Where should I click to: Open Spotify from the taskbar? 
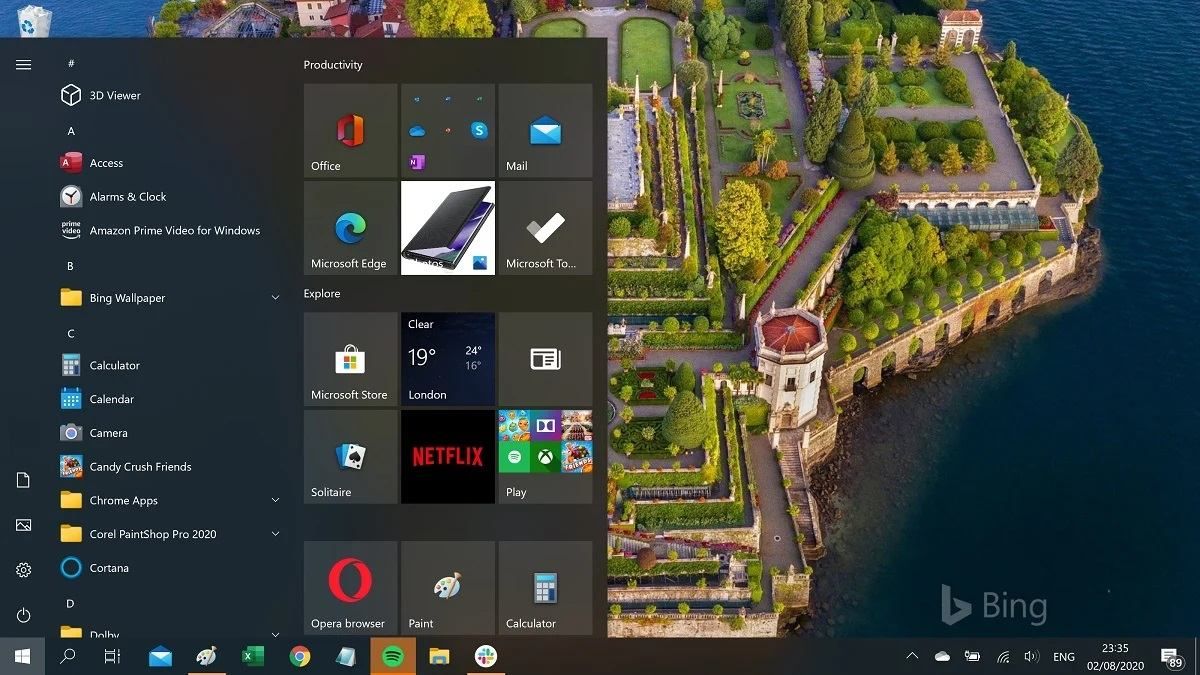coord(392,656)
